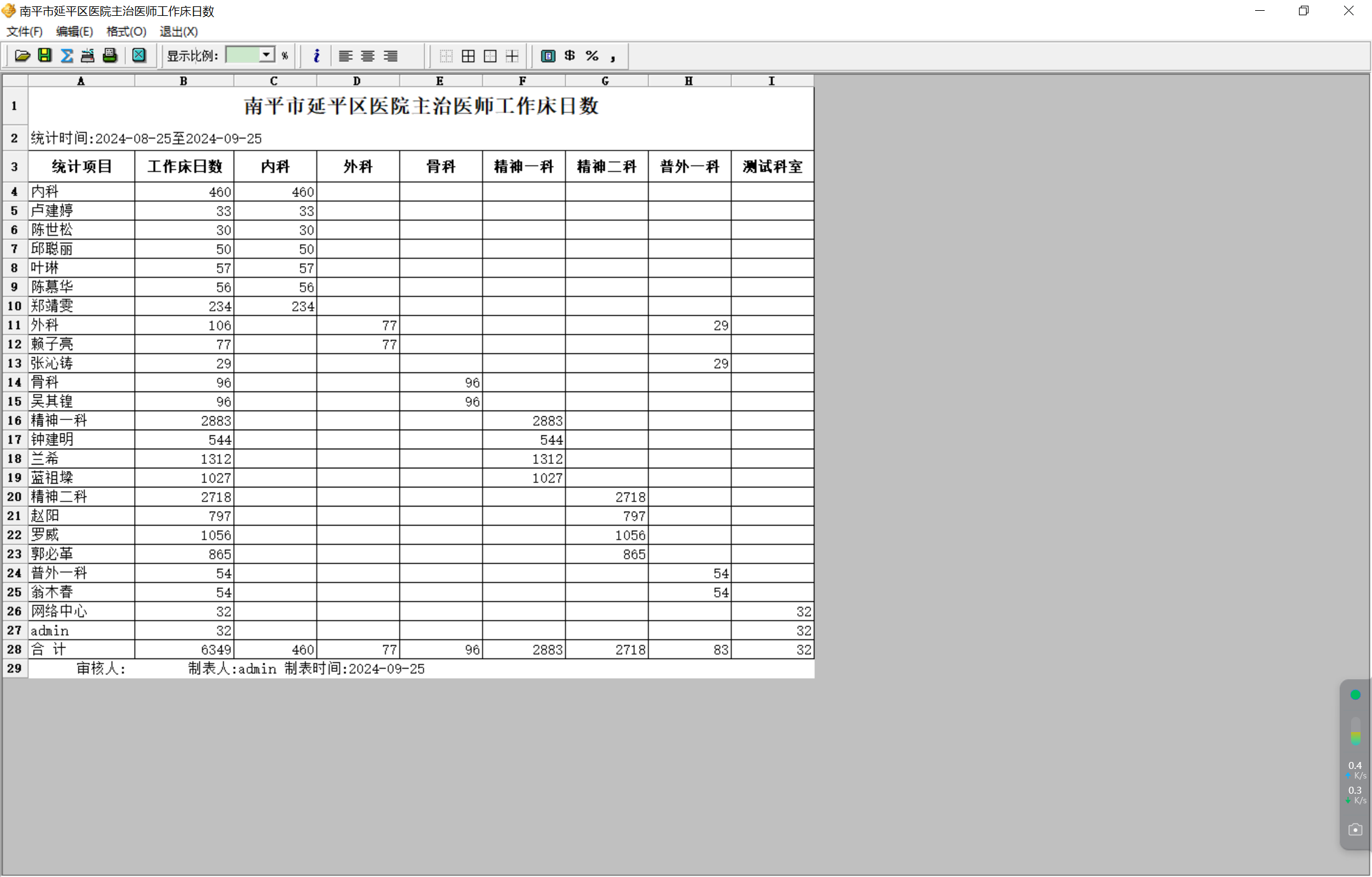Image resolution: width=1372 pixels, height=877 pixels.
Task: Click the green save disk icon
Action: [x=44, y=56]
